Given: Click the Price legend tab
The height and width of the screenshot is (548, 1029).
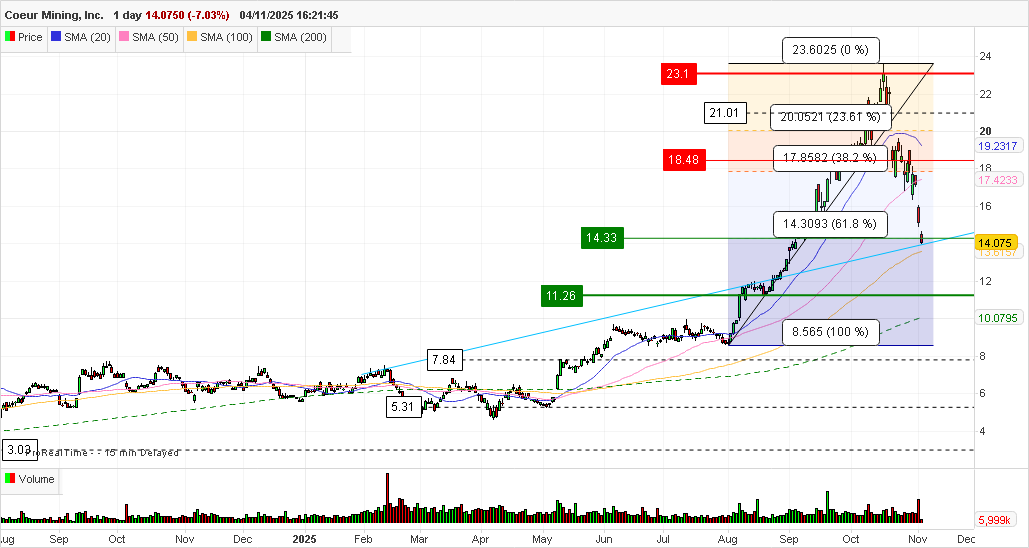Looking at the screenshot, I should pos(24,37).
